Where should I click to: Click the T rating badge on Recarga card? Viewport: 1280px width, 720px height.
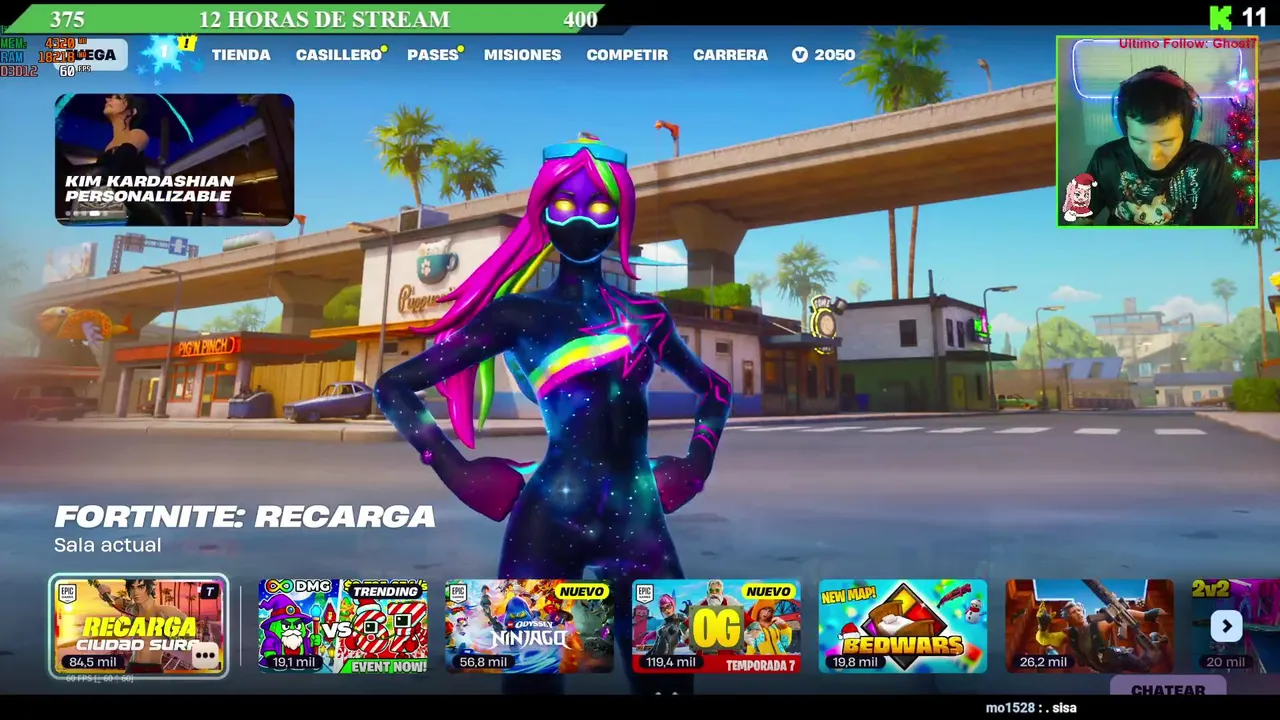coord(210,592)
